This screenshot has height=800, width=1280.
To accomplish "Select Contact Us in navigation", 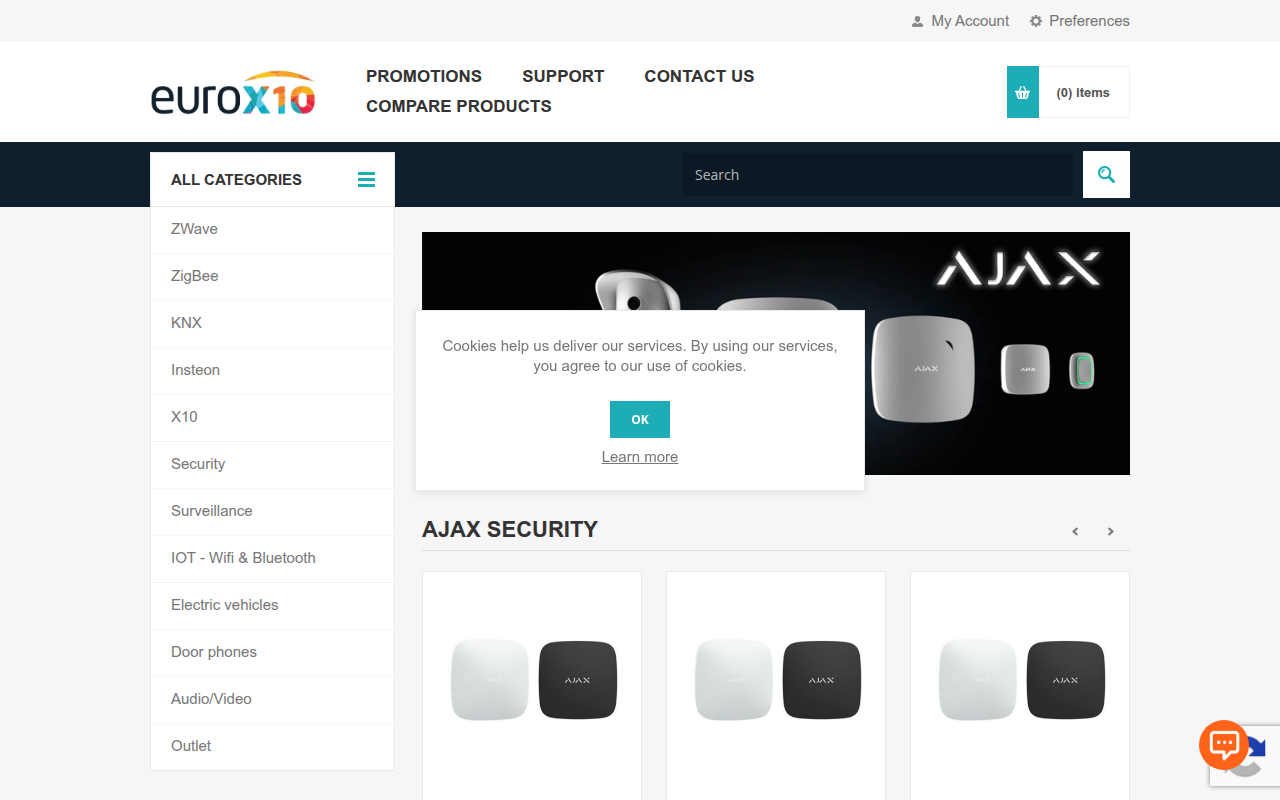I will tap(699, 76).
